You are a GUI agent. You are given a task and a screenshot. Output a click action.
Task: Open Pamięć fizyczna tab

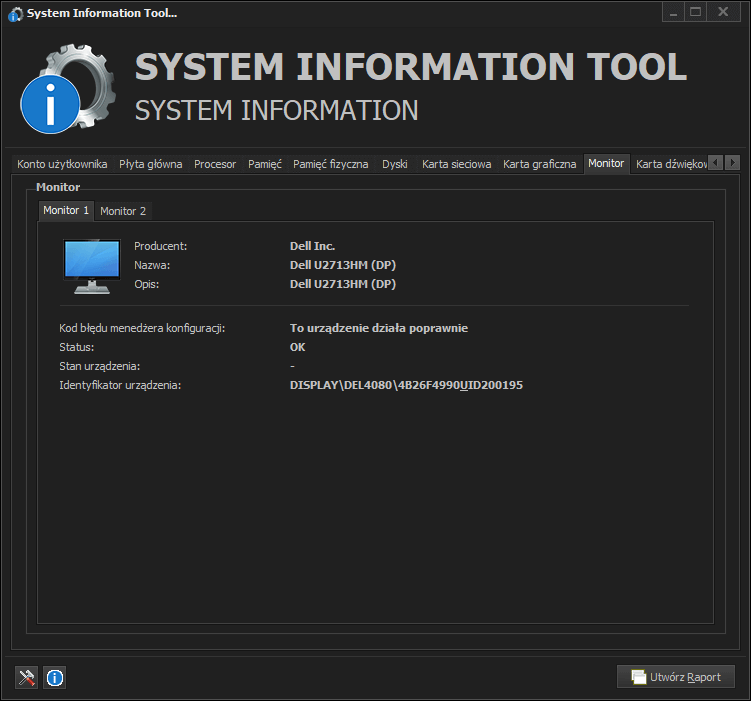coord(330,164)
